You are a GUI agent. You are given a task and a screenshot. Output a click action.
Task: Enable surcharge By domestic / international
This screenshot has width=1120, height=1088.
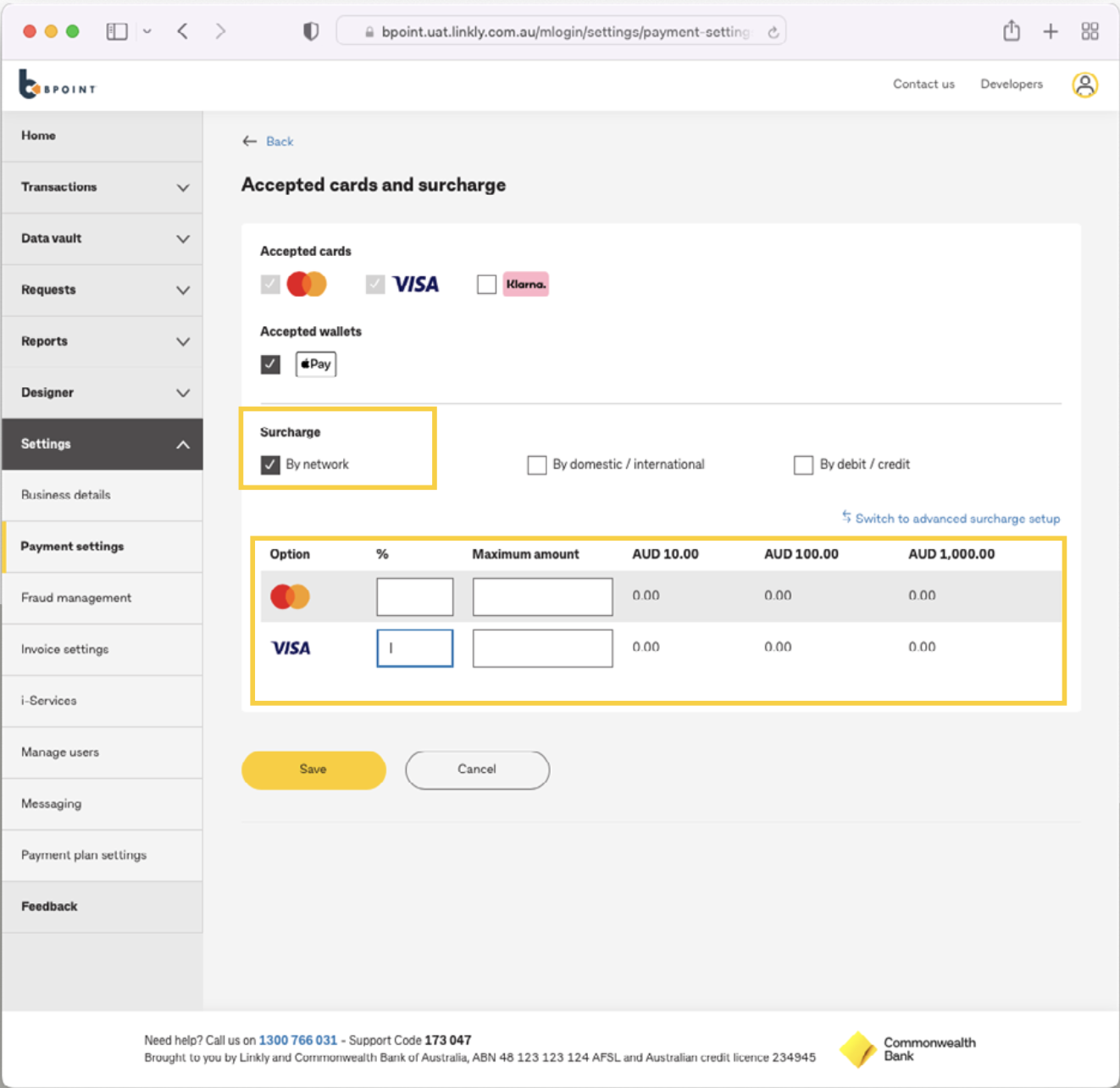tap(537, 464)
